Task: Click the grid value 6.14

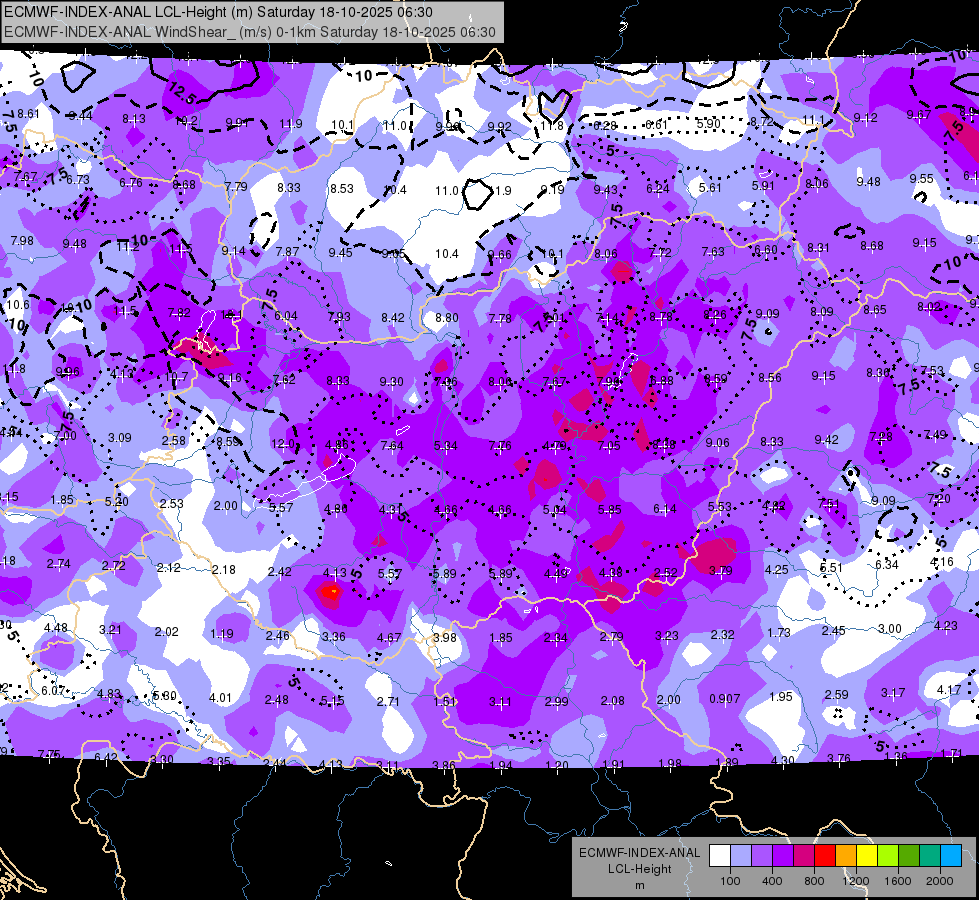Action: pyautogui.click(x=665, y=509)
